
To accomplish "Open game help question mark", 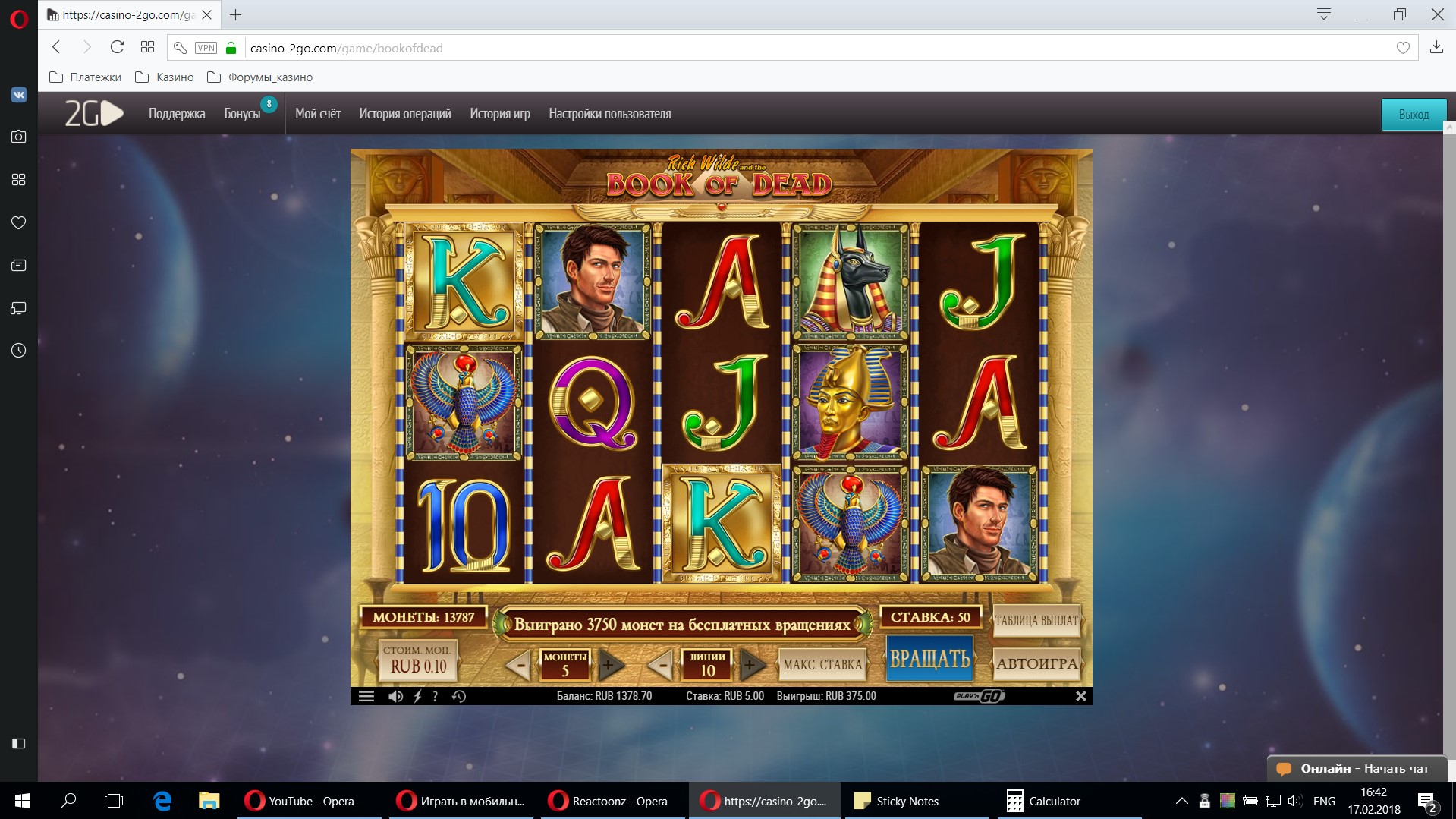I will 435,696.
